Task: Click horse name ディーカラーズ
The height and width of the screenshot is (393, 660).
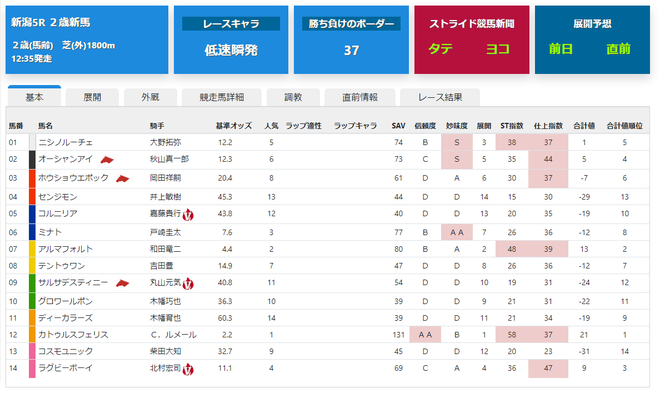Action: point(65,318)
